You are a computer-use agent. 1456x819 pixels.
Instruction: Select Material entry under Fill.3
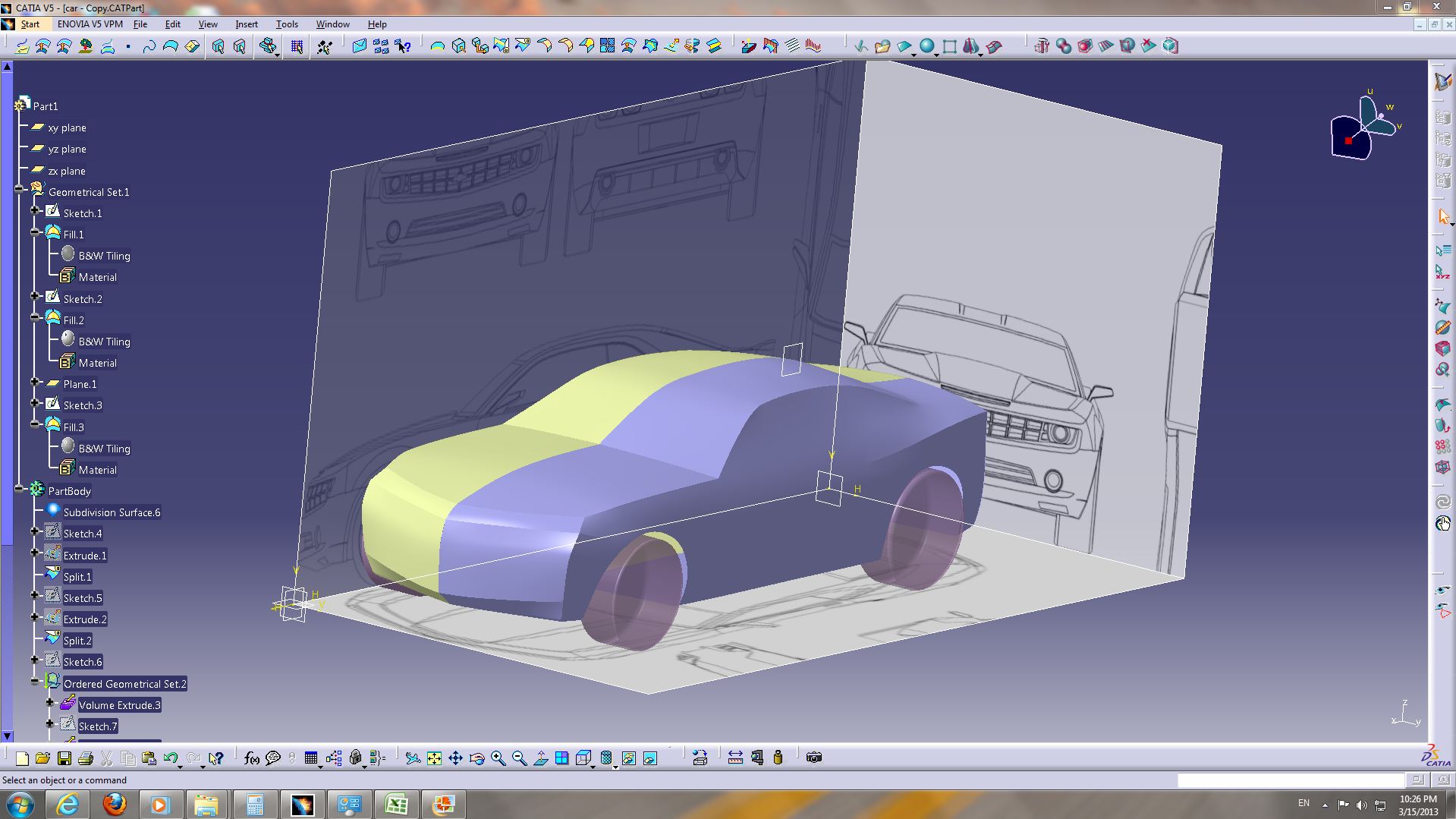pos(98,470)
